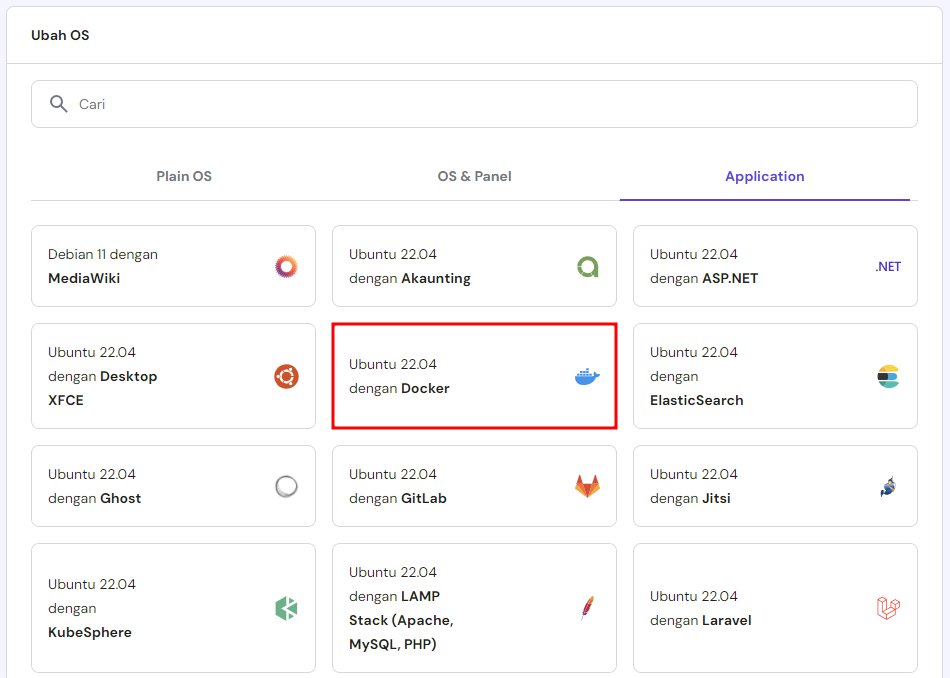950x678 pixels.
Task: Click the .NET logo icon
Action: 888,267
